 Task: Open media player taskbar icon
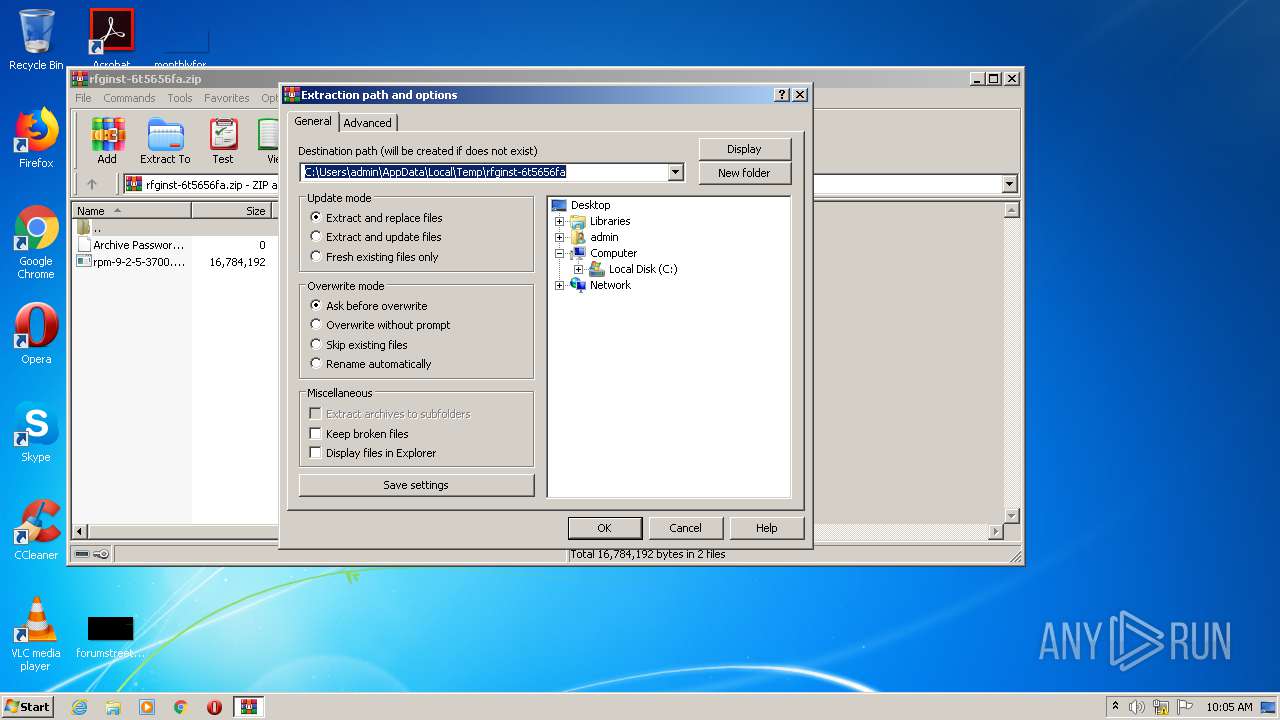pos(147,707)
